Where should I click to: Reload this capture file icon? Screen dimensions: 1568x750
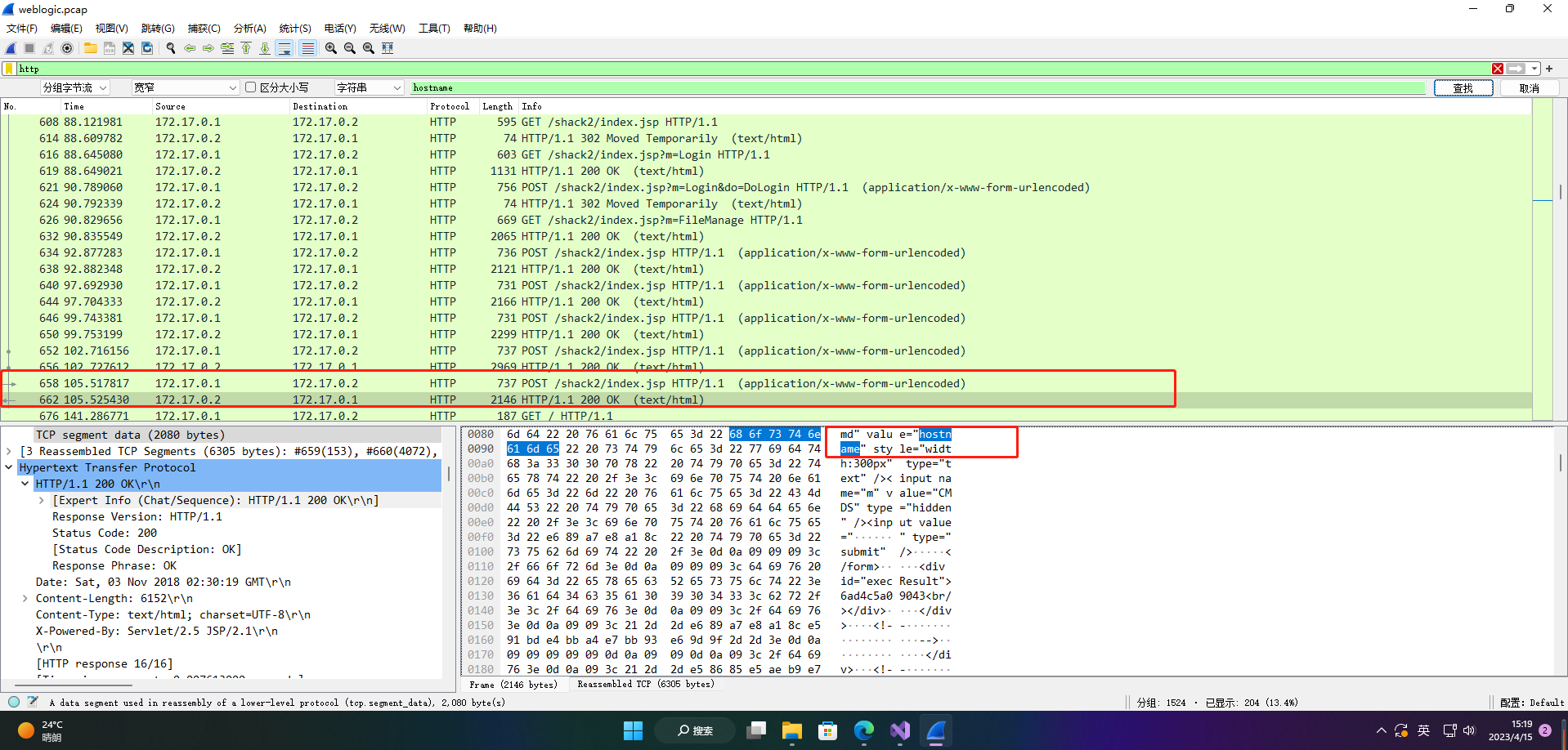coord(147,48)
